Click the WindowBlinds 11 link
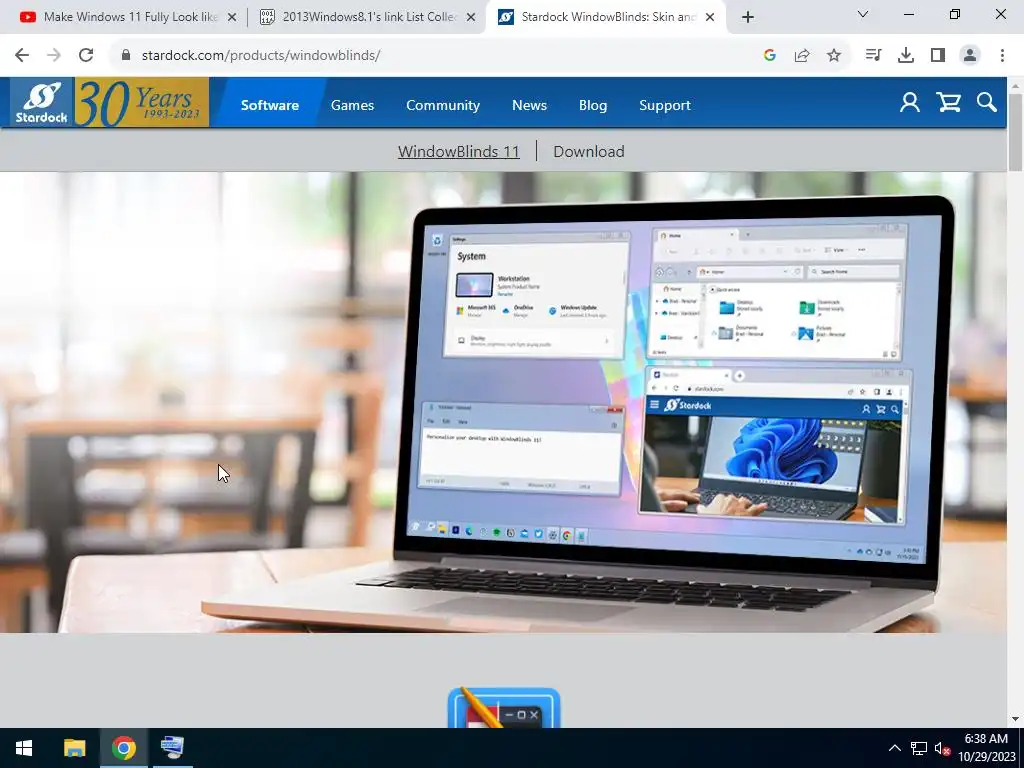Image resolution: width=1024 pixels, height=768 pixels. point(458,152)
